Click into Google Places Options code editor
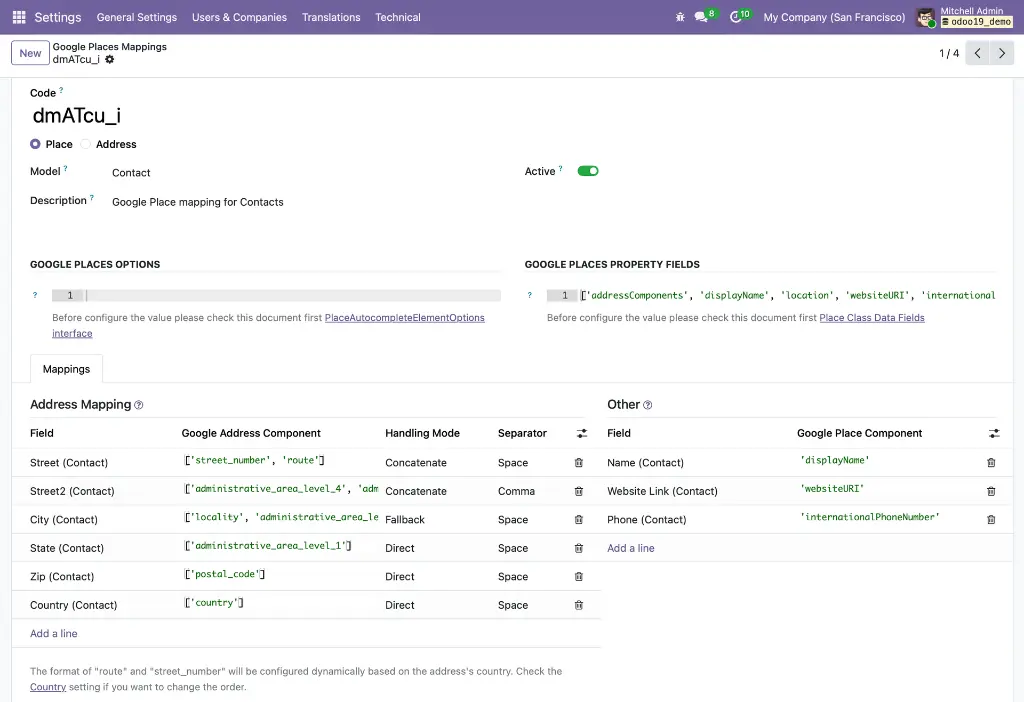This screenshot has height=702, width=1024. 293,295
